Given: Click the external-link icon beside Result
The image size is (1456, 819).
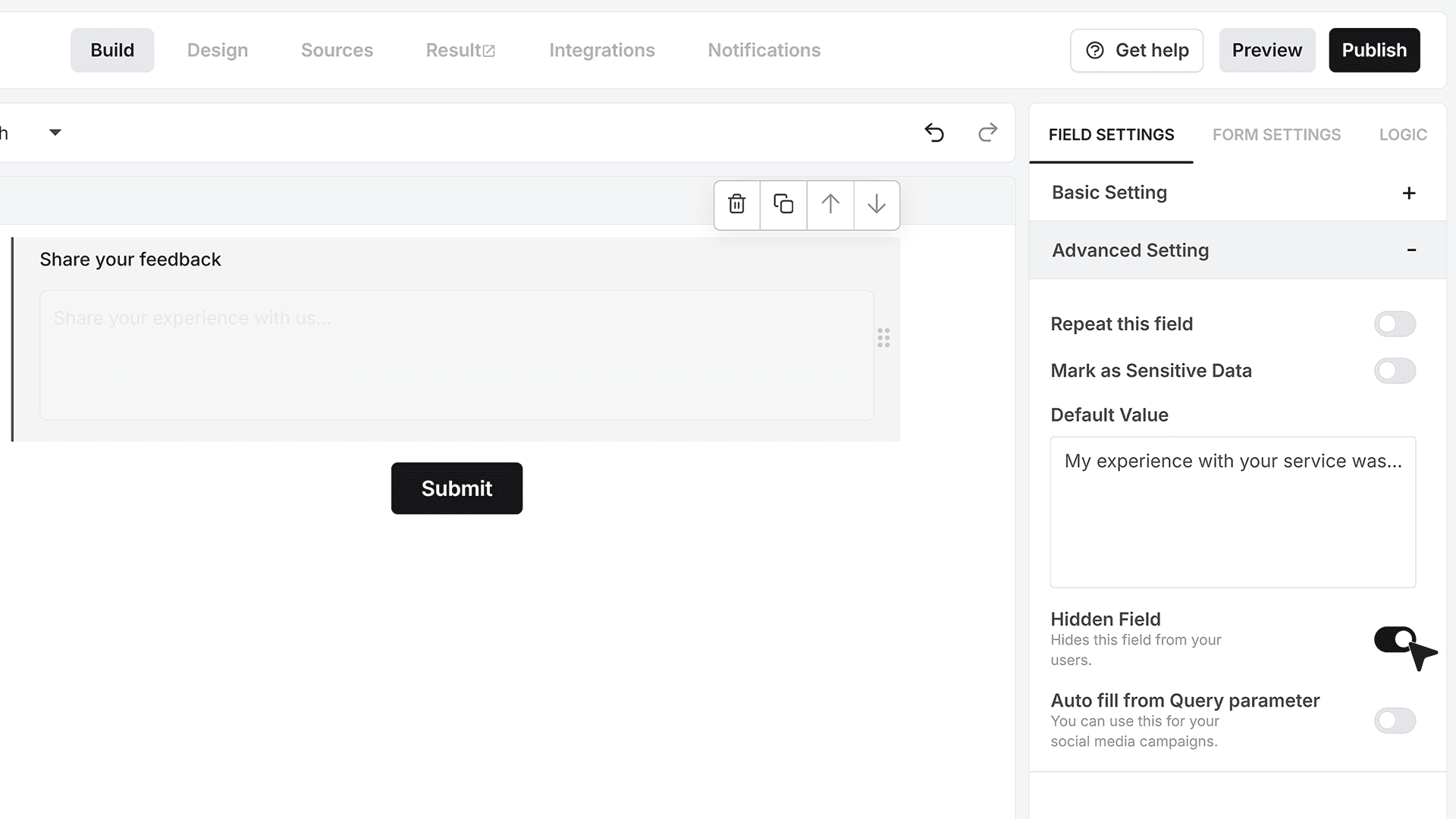Looking at the screenshot, I should click(x=489, y=51).
